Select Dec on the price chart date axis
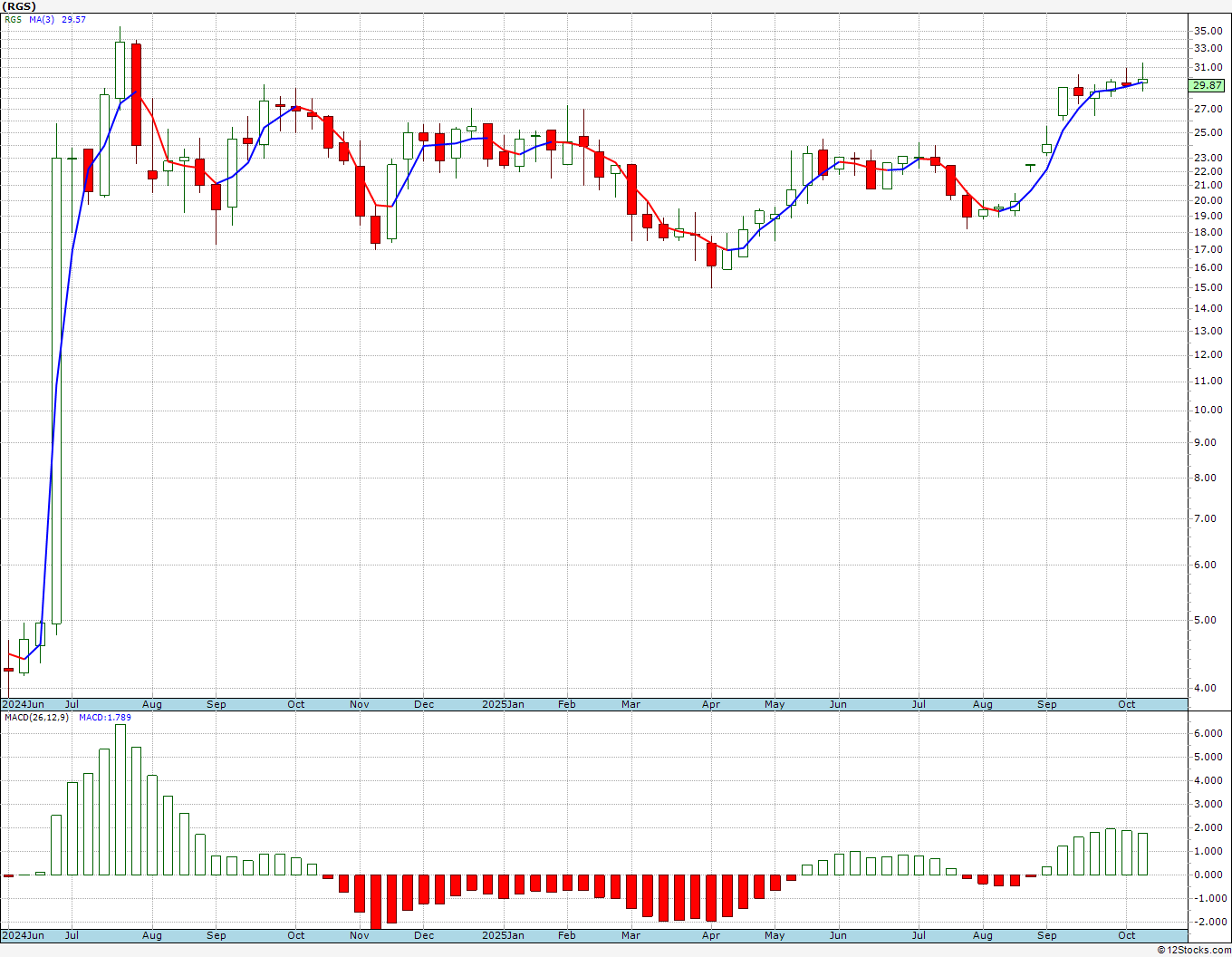1232x957 pixels. click(424, 704)
